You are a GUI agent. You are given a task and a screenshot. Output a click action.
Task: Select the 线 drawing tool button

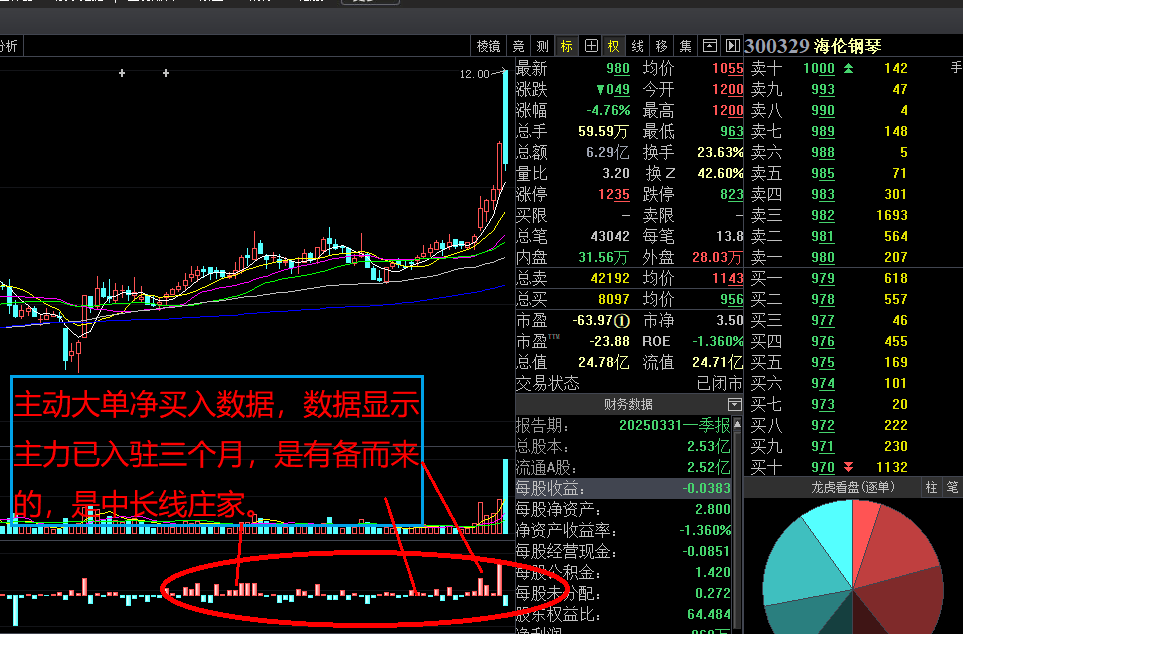coord(638,46)
